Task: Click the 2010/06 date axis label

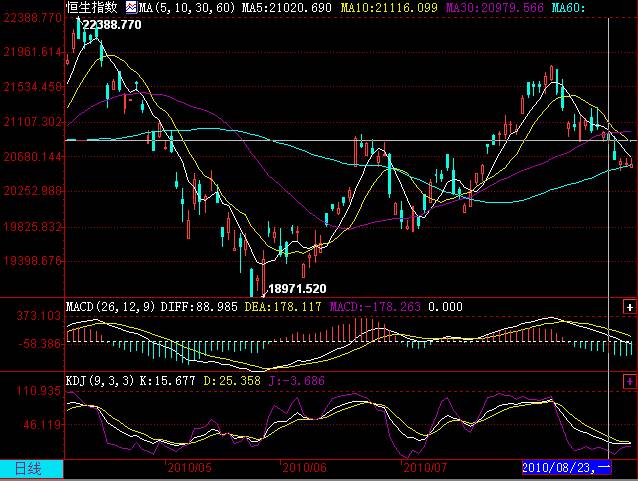Action: pyautogui.click(x=304, y=468)
